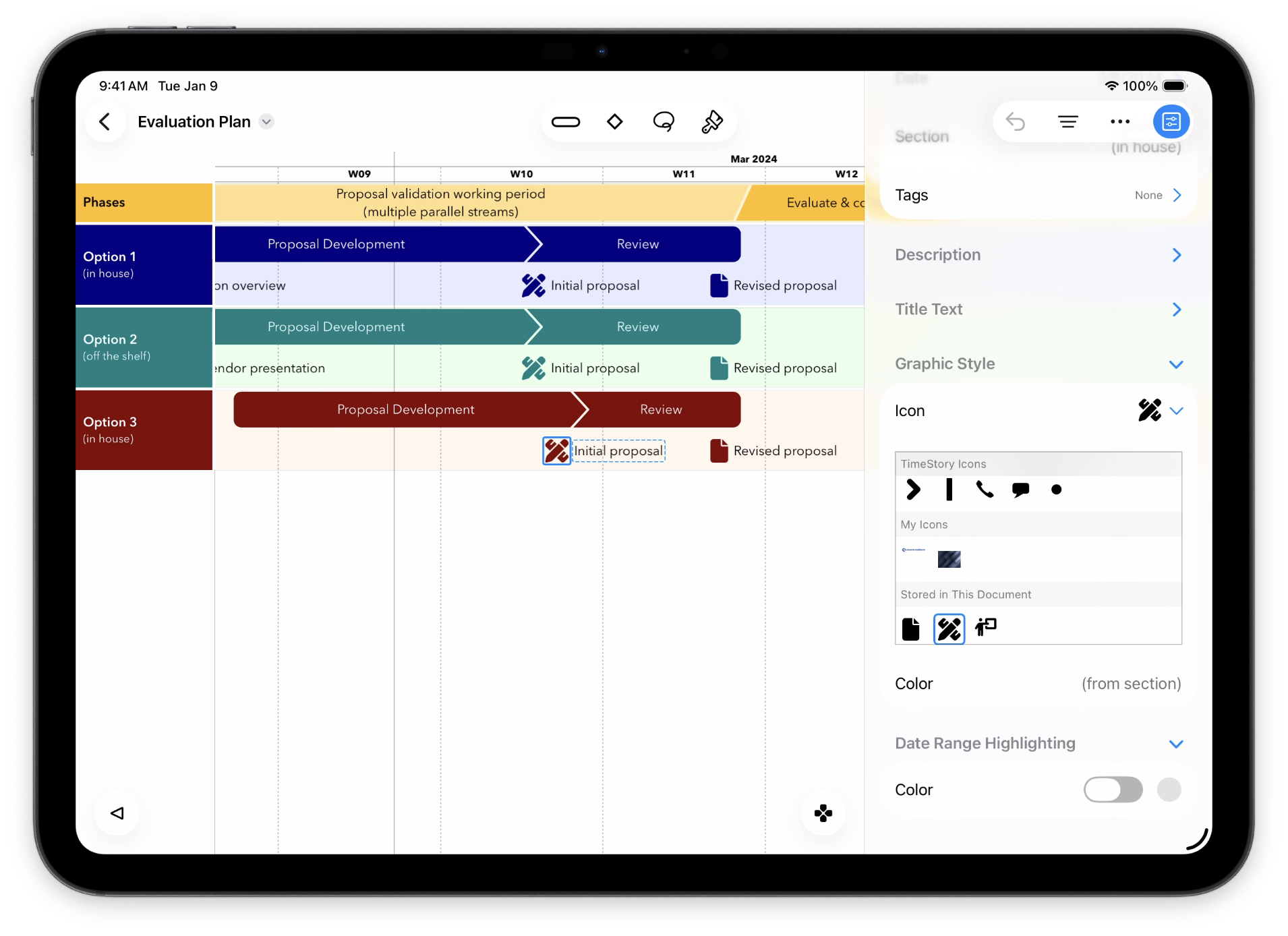Select the phone icon from TimeStory Icons
Screen dimensions: 1288x936
(985, 490)
